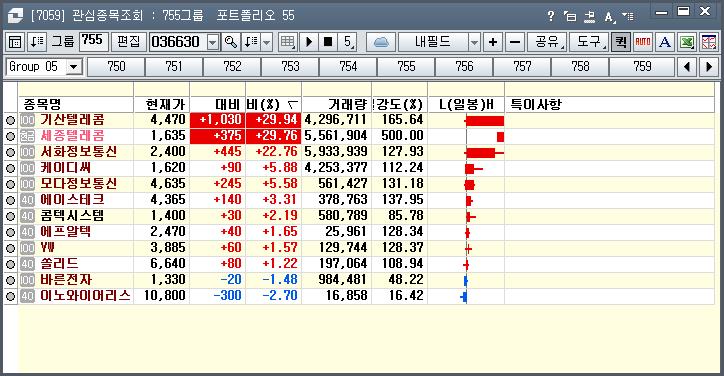Viewport: 724px width, 376px height.
Task: Click the stock search magnifier icon
Action: point(230,42)
